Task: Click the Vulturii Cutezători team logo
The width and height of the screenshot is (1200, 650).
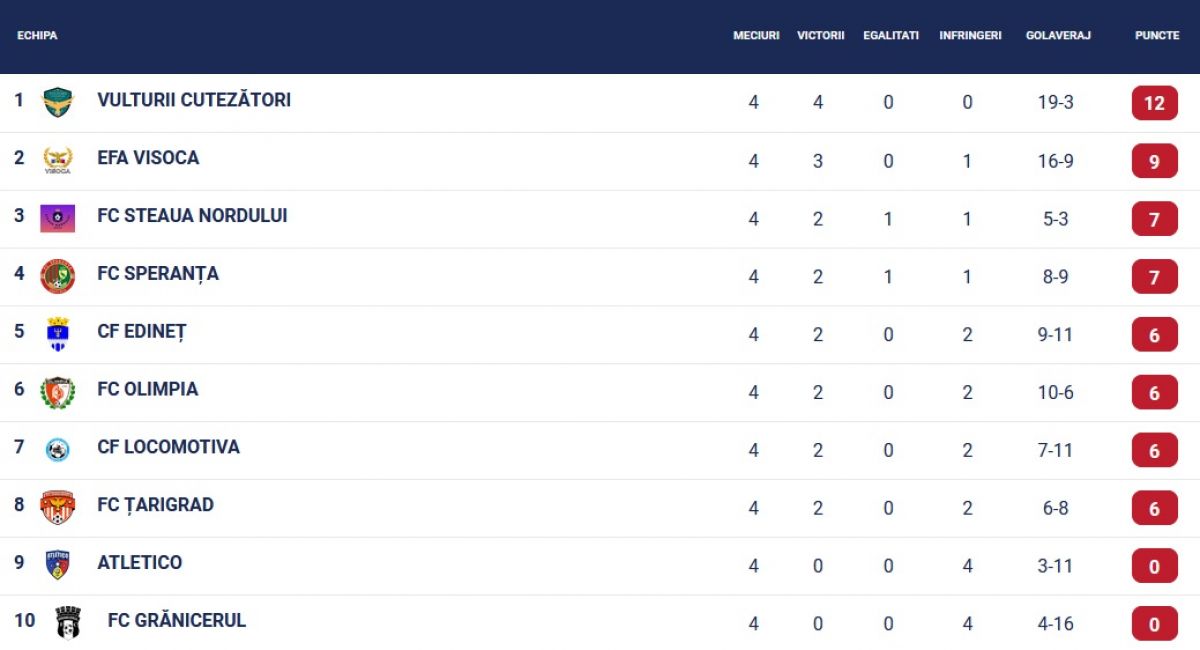Action: click(58, 102)
